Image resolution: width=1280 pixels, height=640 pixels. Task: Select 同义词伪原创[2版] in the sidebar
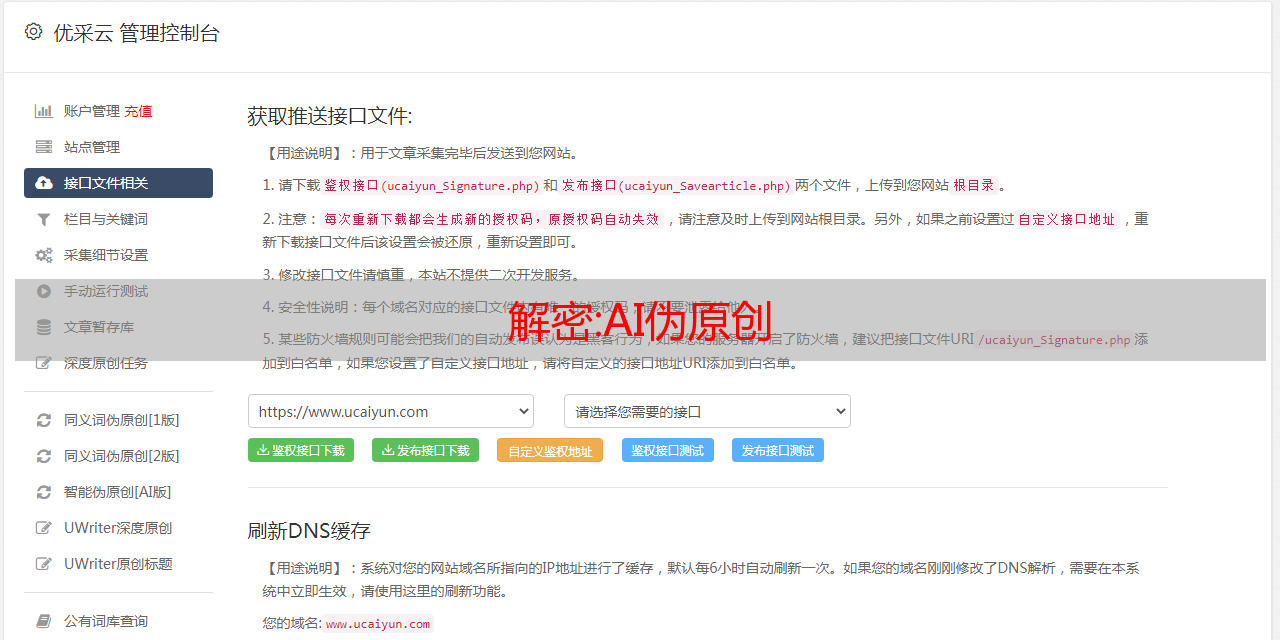[121, 456]
